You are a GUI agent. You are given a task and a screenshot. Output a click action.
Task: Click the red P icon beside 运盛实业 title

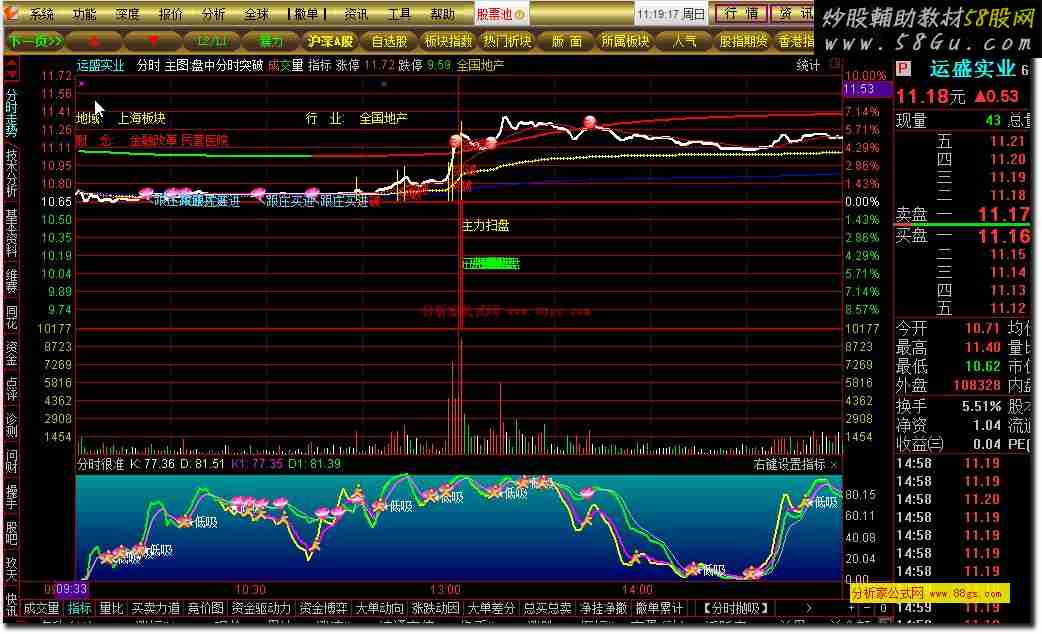[x=902, y=69]
